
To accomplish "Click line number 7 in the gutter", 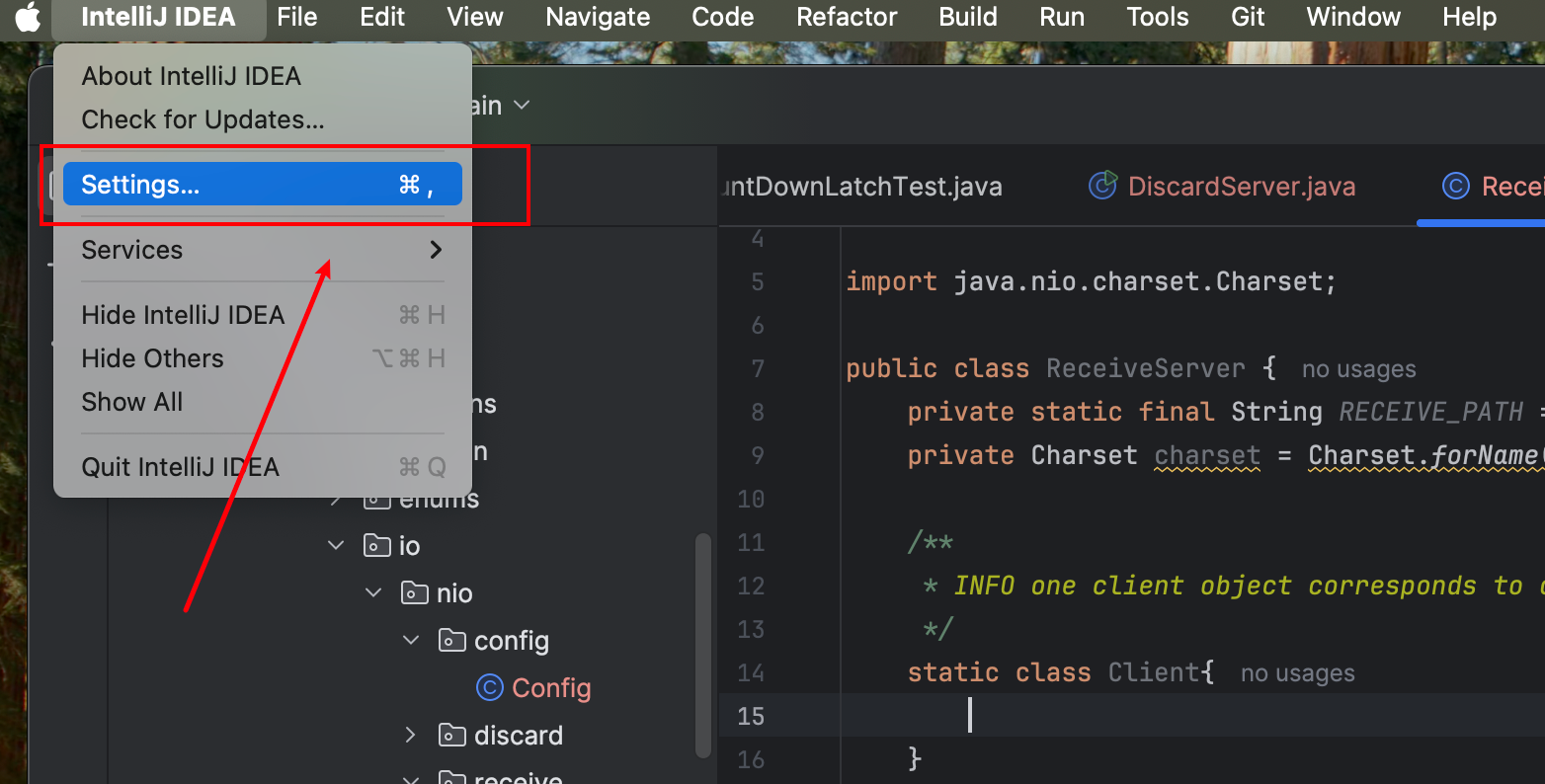I will [758, 368].
